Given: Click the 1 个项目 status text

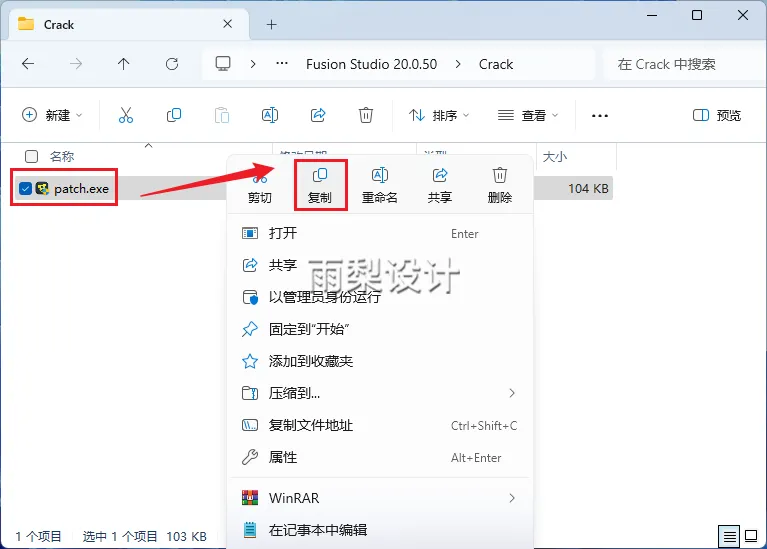Looking at the screenshot, I should click(x=38, y=537).
